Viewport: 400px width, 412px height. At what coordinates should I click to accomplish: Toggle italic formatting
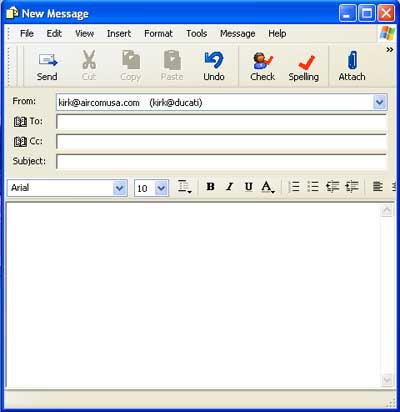(229, 187)
